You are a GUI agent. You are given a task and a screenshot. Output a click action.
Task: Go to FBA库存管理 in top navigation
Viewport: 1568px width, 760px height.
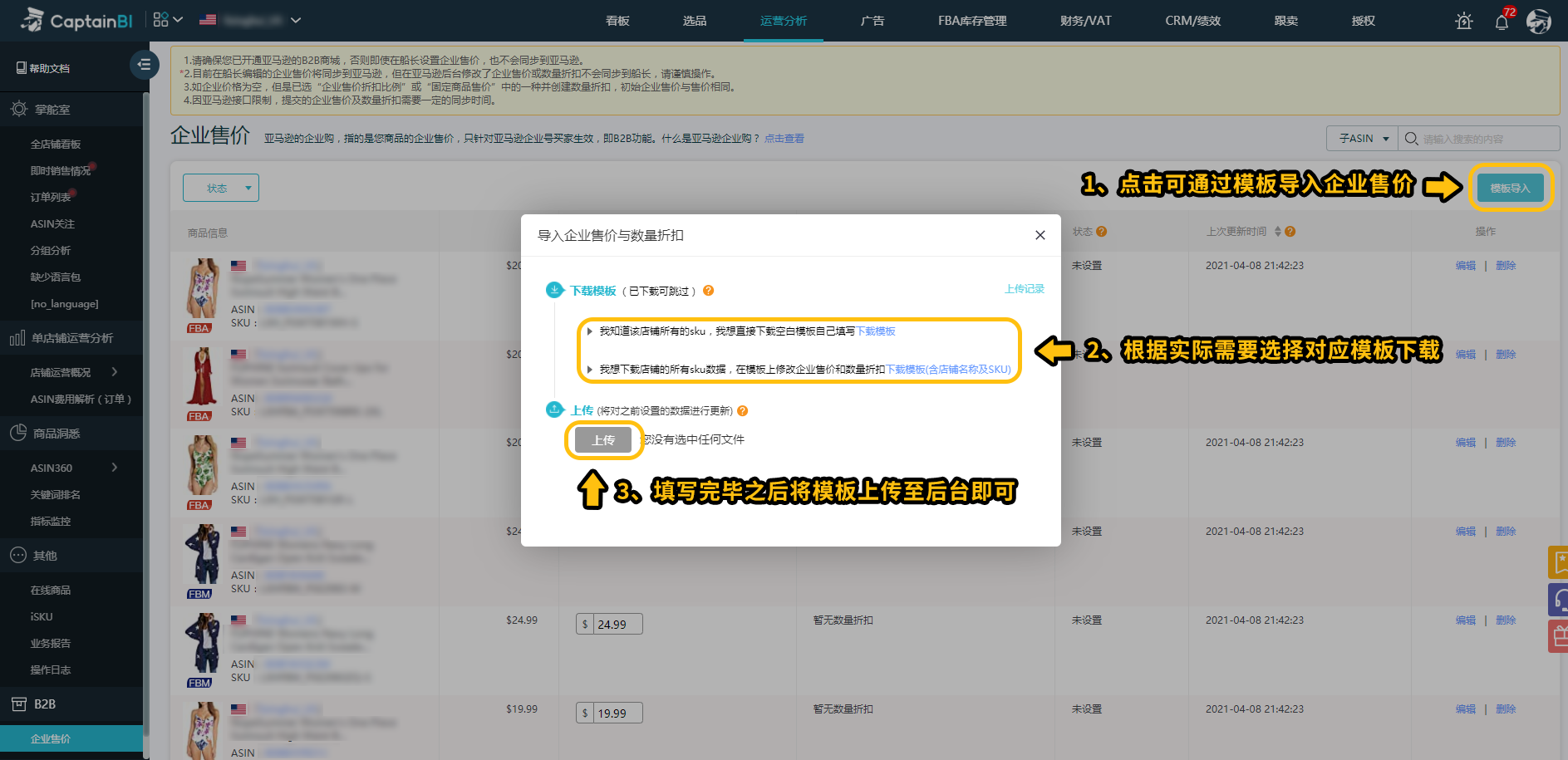point(972,21)
